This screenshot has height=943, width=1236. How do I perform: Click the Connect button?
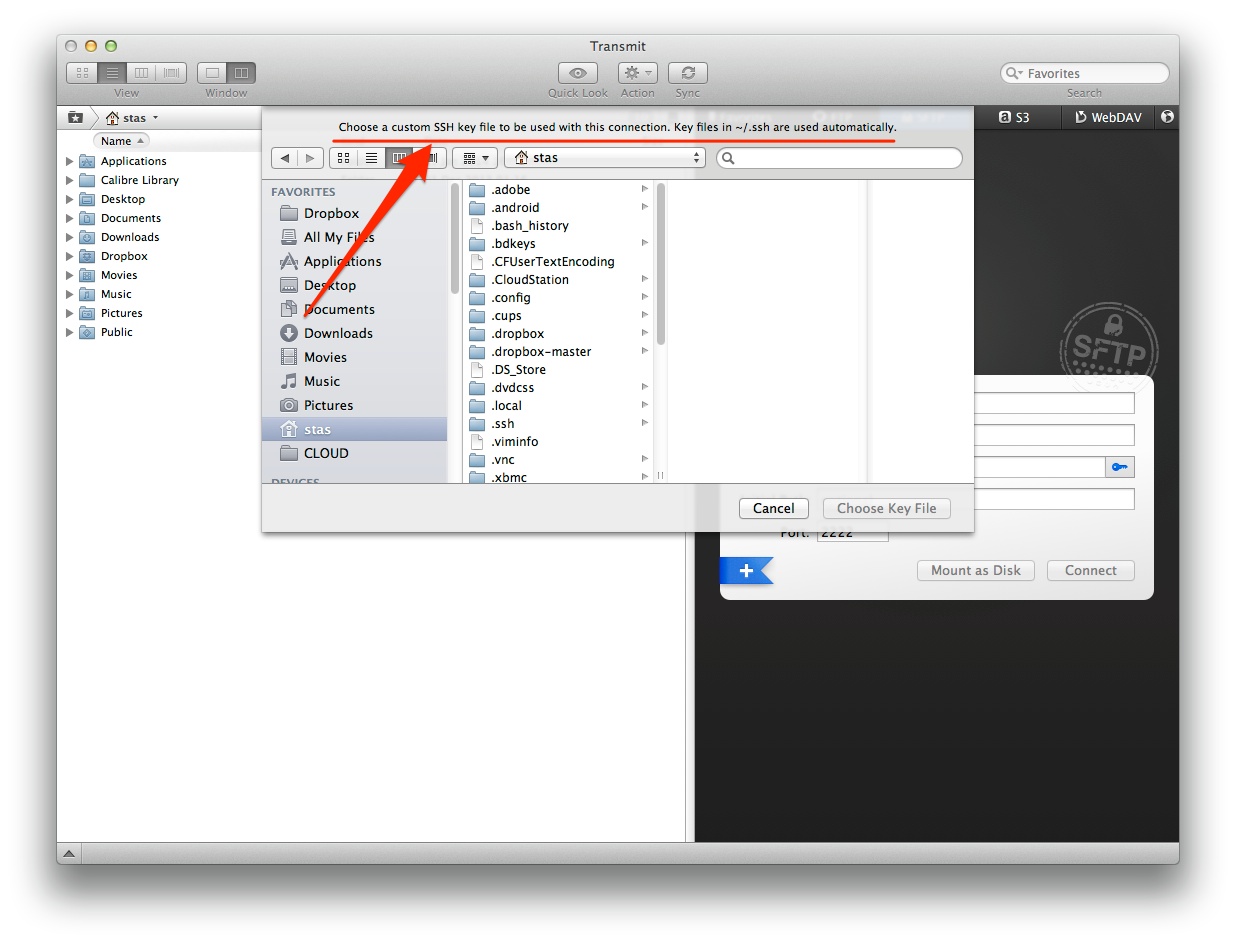(x=1091, y=570)
